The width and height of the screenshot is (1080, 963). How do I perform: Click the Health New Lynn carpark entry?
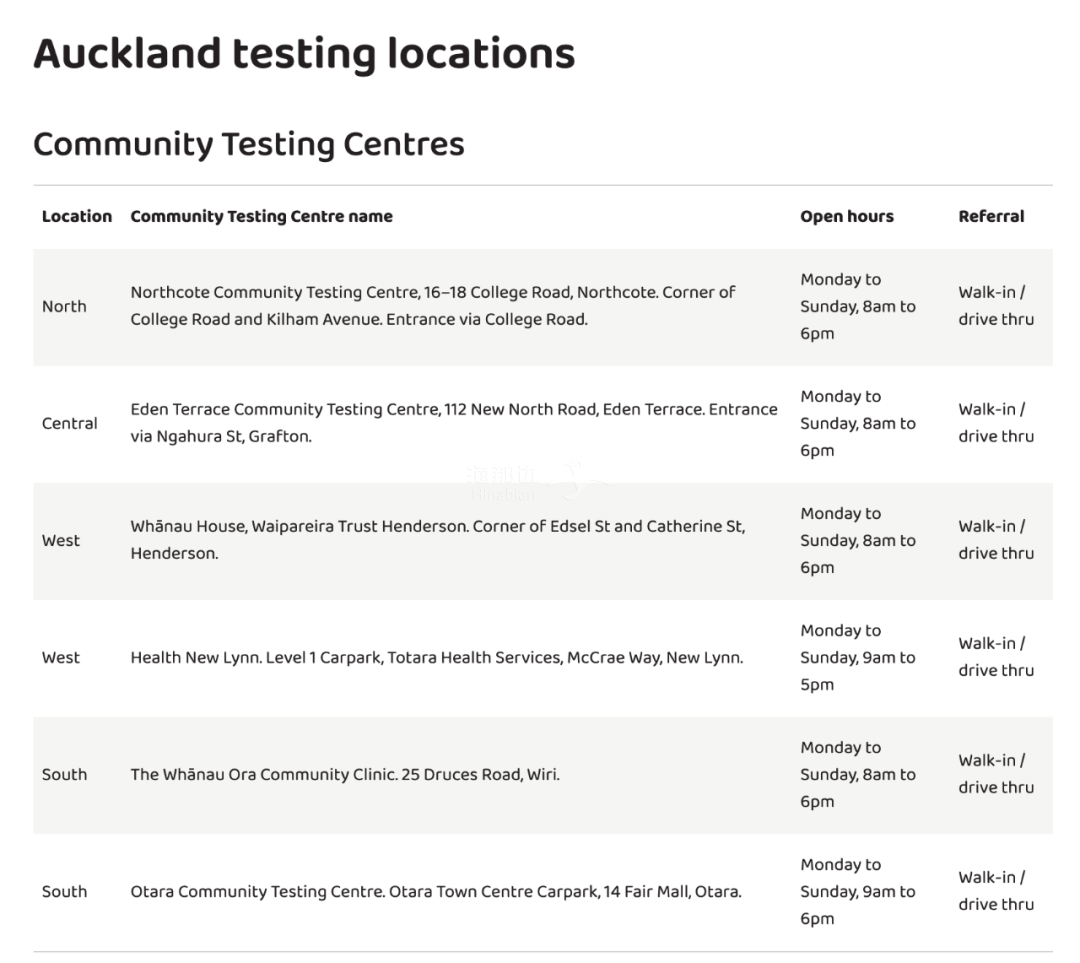[x=437, y=657]
